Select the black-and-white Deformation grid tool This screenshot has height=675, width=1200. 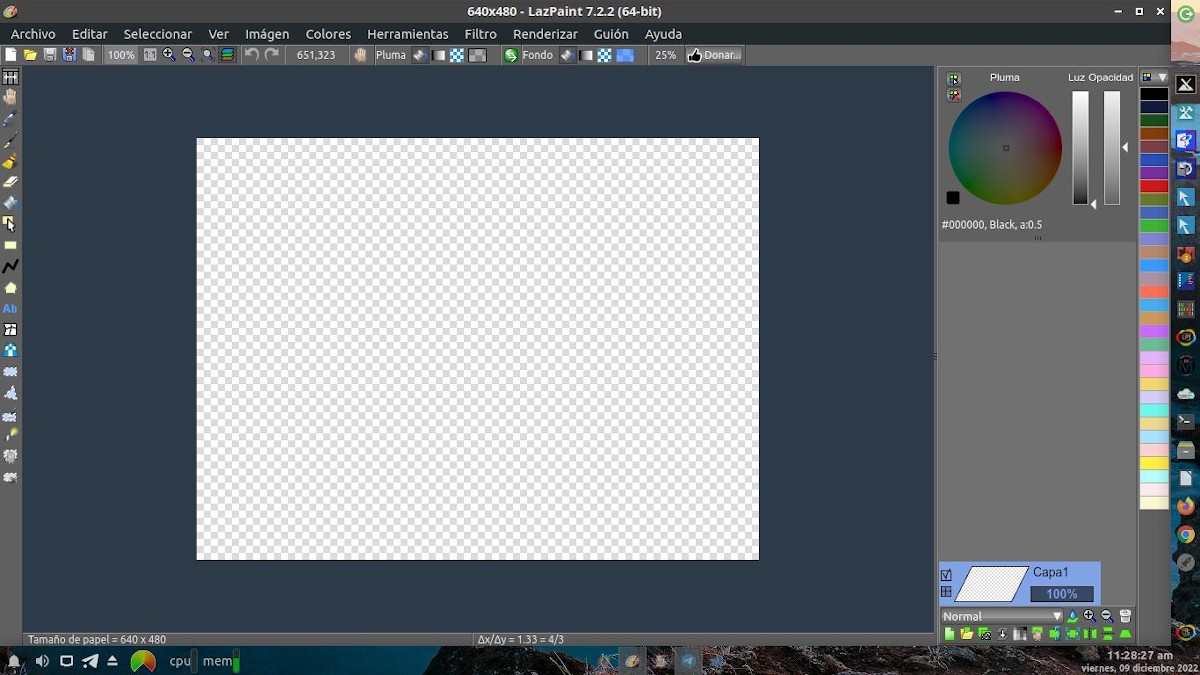coord(10,329)
